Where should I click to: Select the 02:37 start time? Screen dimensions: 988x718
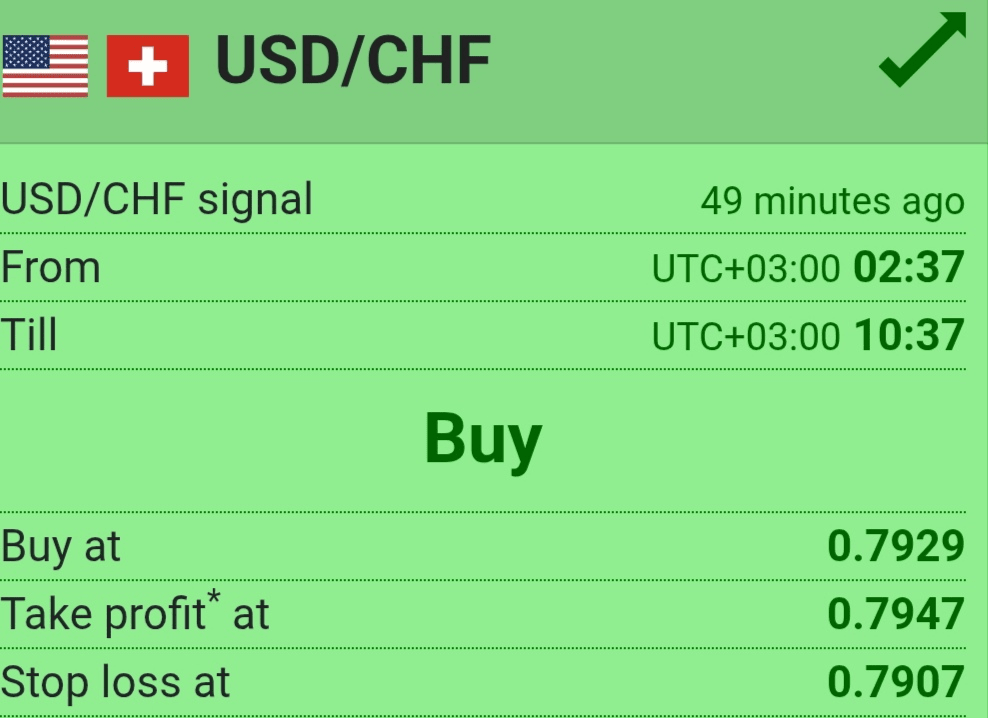(x=909, y=268)
